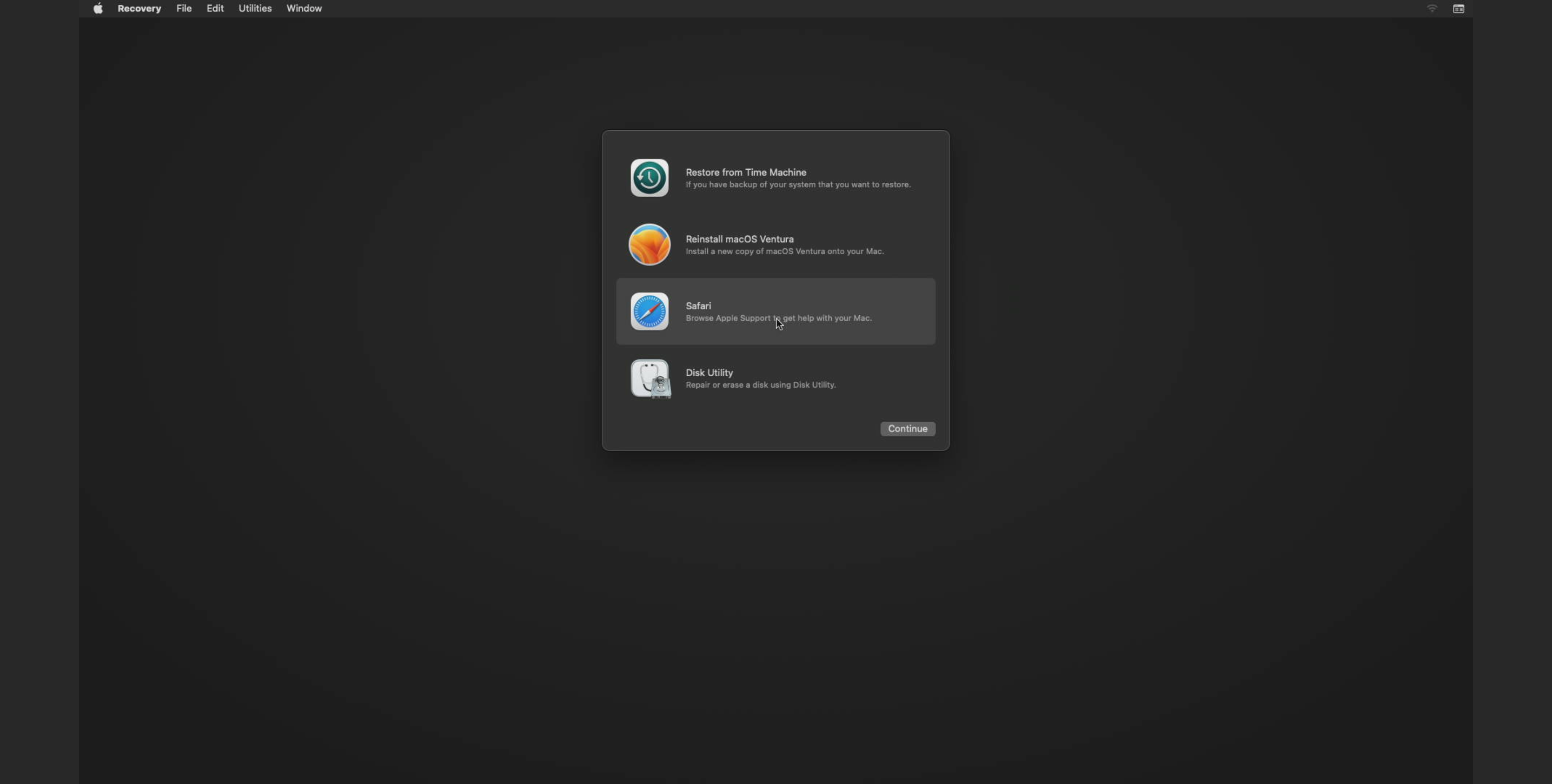Open the Recovery menu
The width and height of the screenshot is (1552, 784).
(x=139, y=9)
